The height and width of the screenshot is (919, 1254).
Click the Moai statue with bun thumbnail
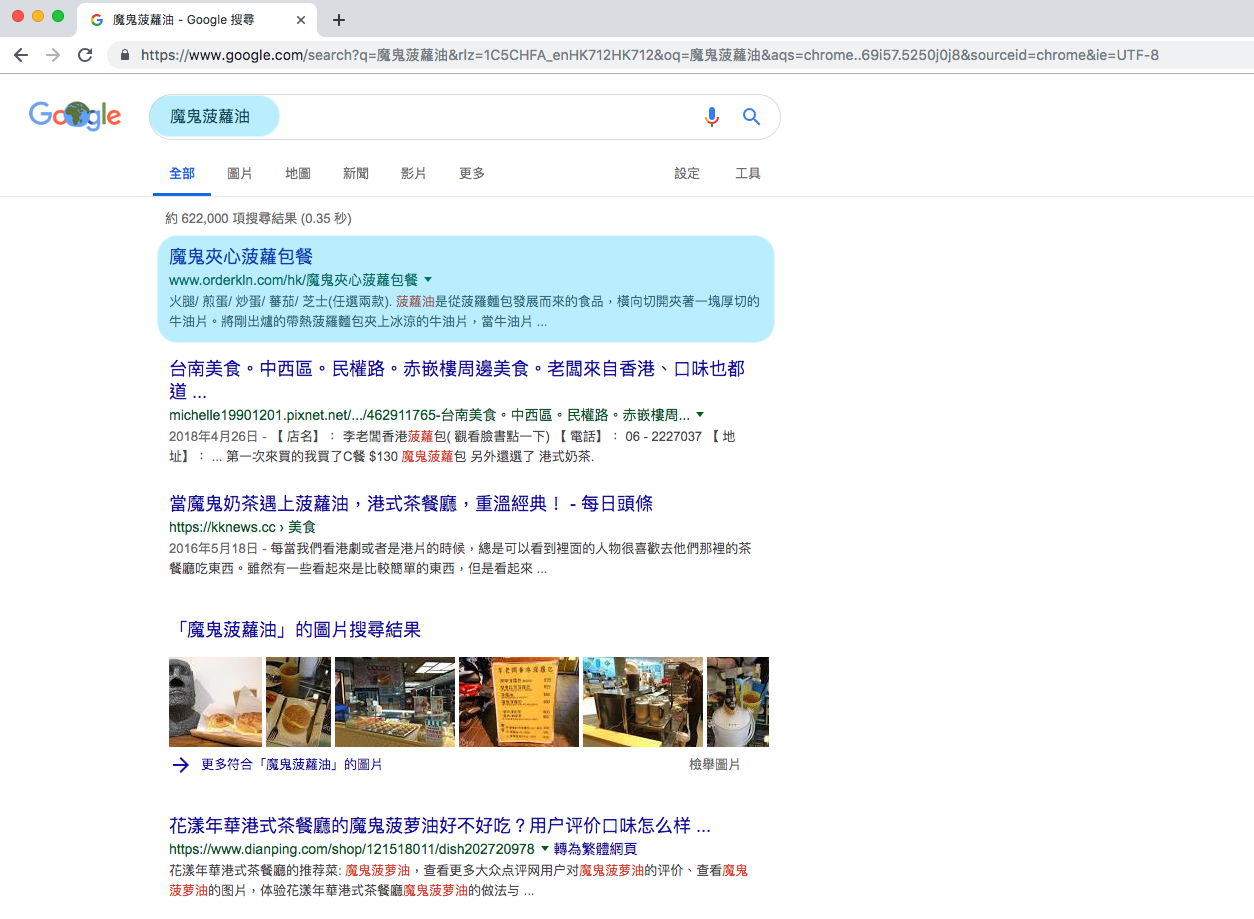point(216,702)
